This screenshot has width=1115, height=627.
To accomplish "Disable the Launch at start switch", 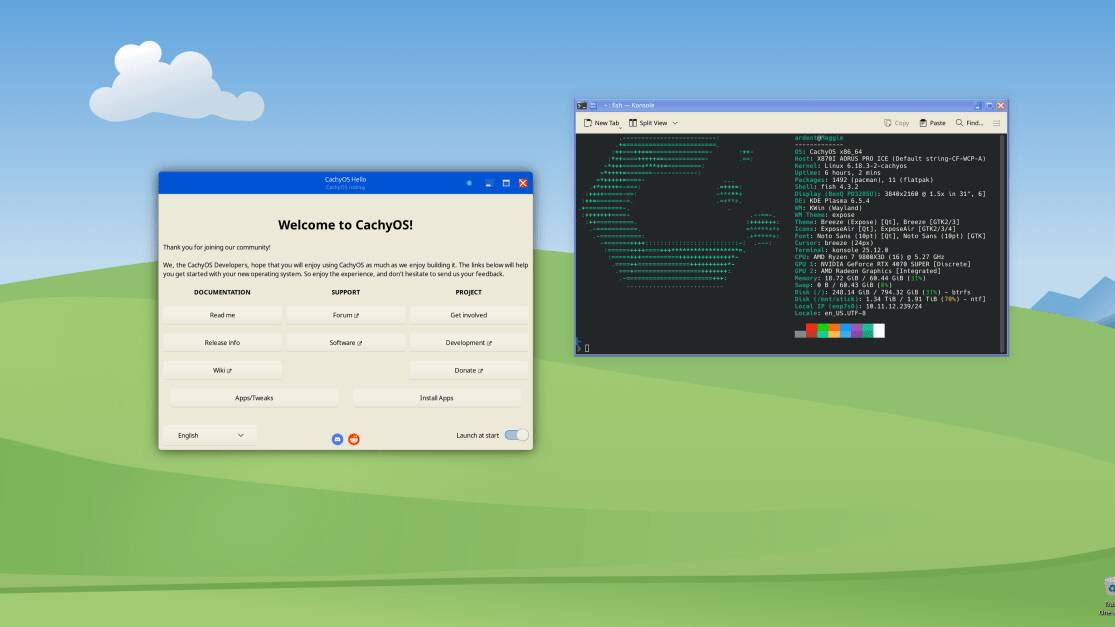I will pyautogui.click(x=516, y=435).
